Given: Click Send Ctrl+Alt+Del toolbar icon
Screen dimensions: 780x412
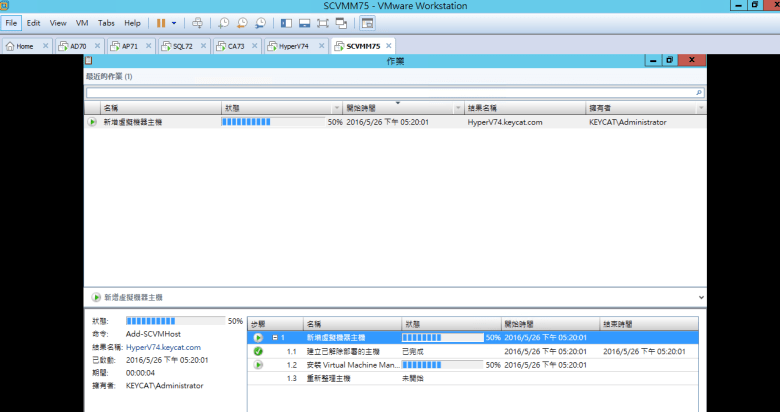Looking at the screenshot, I should 197,22.
